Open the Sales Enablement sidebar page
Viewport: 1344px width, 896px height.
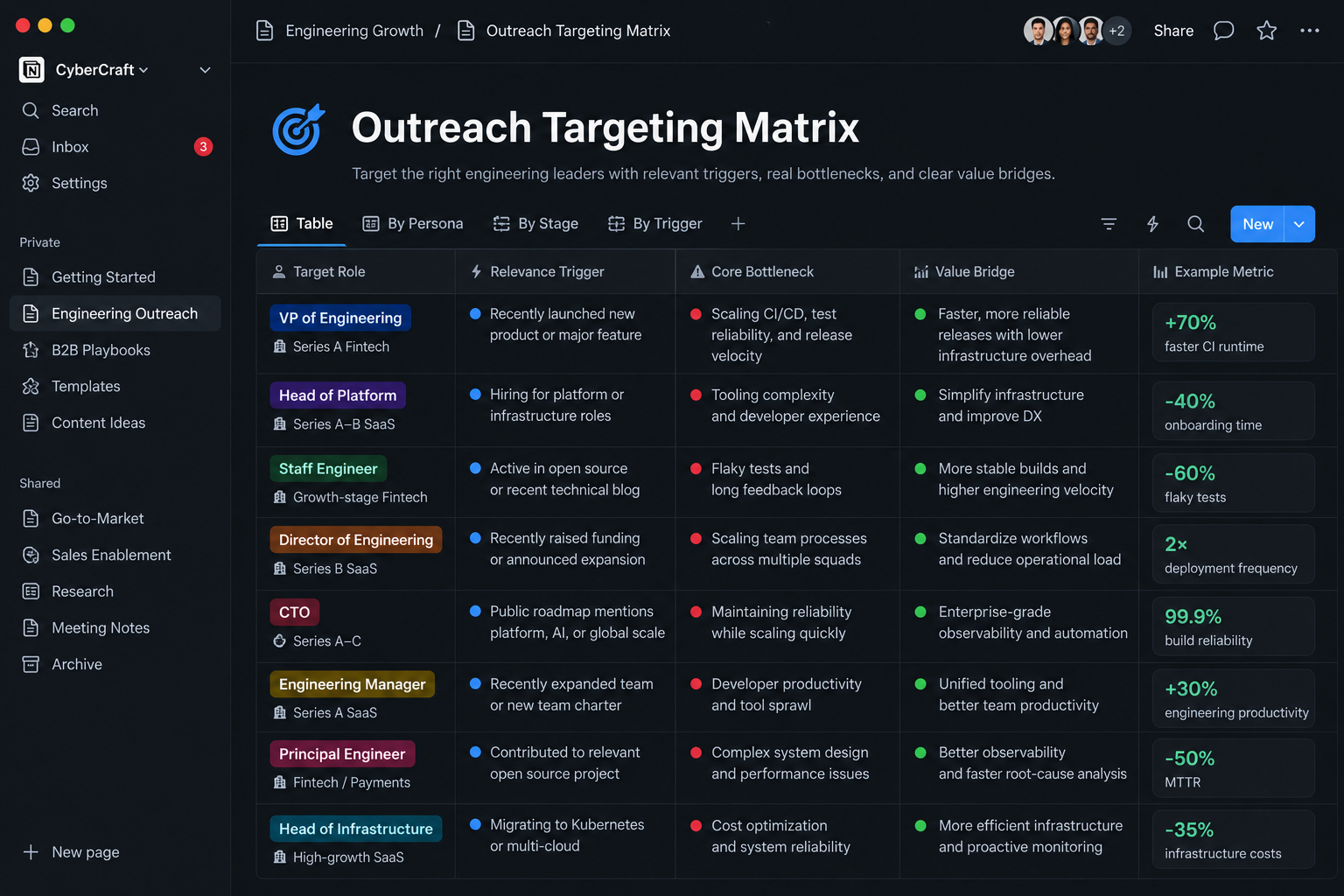[x=115, y=555]
